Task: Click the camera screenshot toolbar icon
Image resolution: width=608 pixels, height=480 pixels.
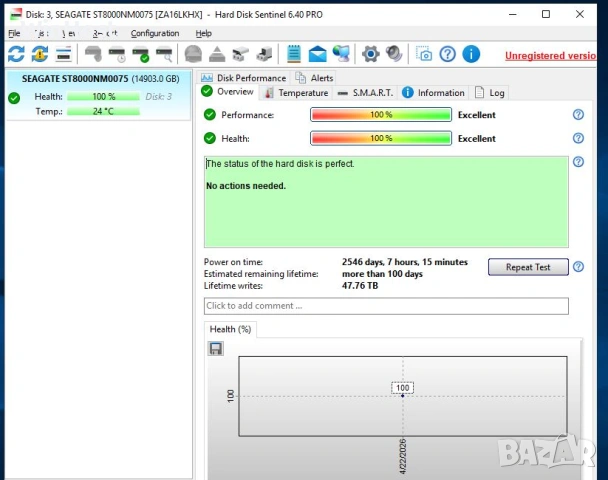Action: 424,54
